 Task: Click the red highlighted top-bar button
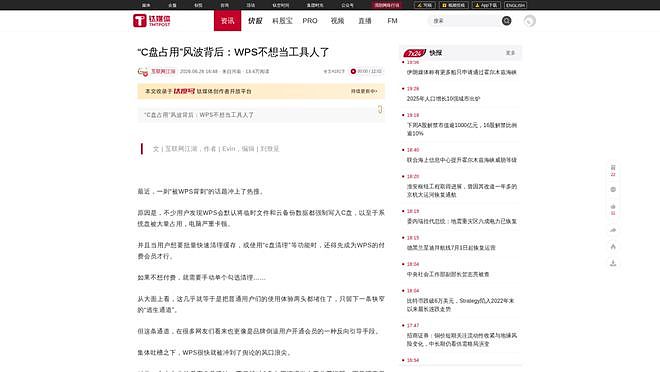click(x=386, y=5)
